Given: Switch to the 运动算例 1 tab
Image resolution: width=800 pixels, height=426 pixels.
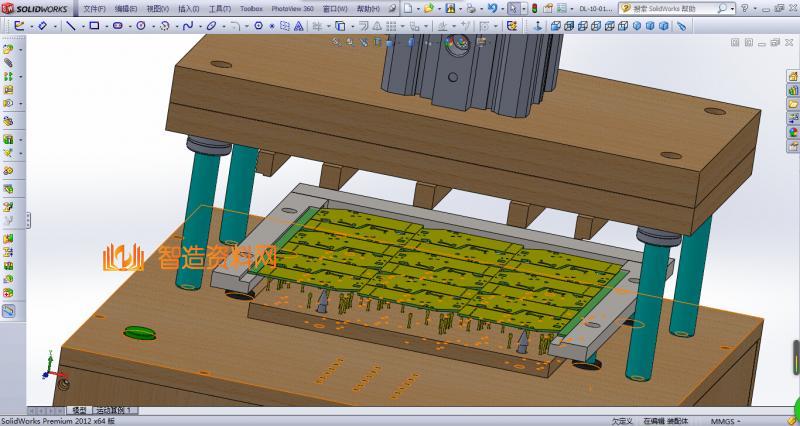Looking at the screenshot, I should click(115, 411).
